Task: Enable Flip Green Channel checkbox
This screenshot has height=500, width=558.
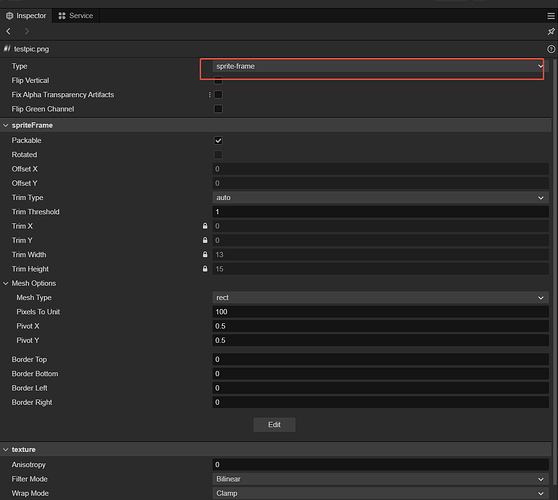Action: click(219, 109)
